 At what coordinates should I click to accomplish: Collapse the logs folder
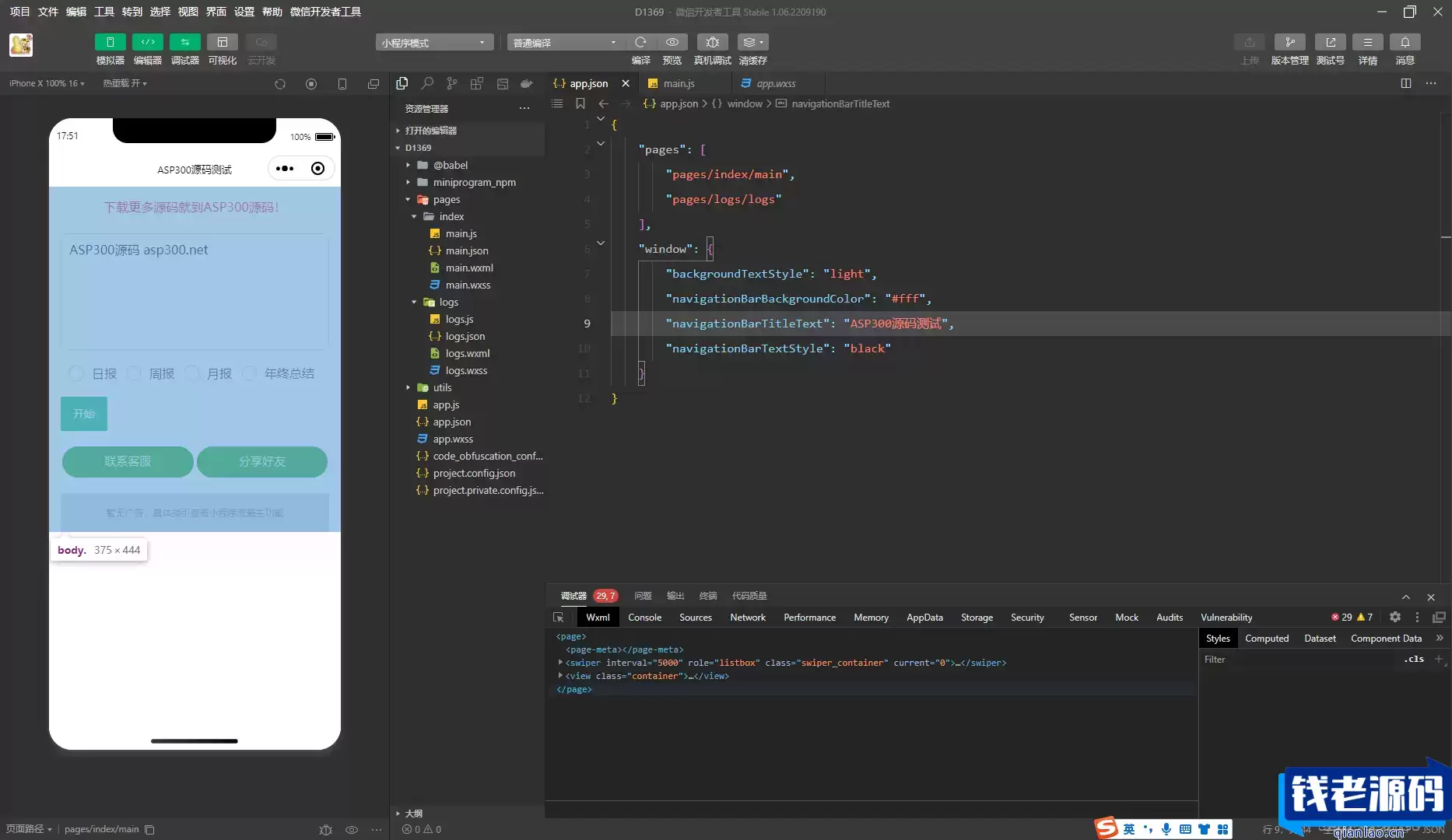point(414,302)
